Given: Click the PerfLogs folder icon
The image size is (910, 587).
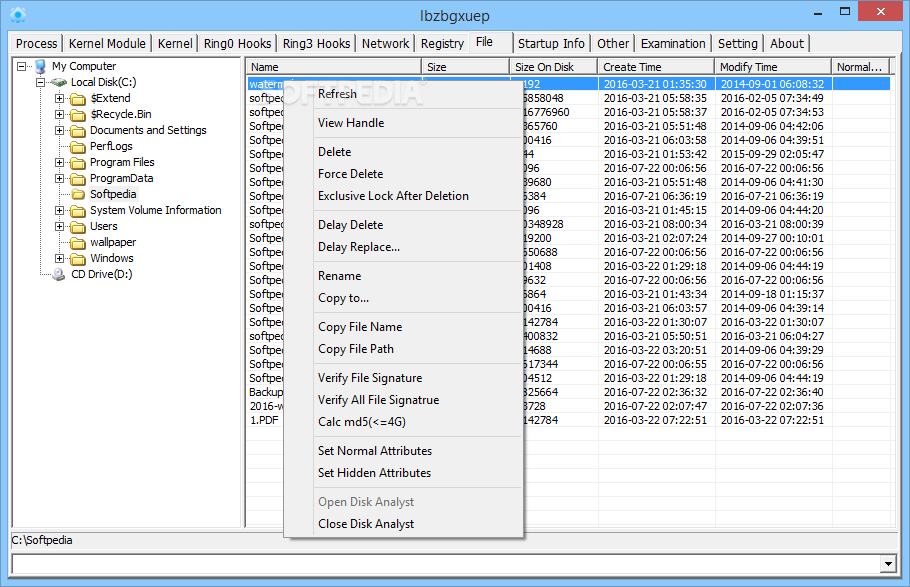Looking at the screenshot, I should (x=78, y=147).
